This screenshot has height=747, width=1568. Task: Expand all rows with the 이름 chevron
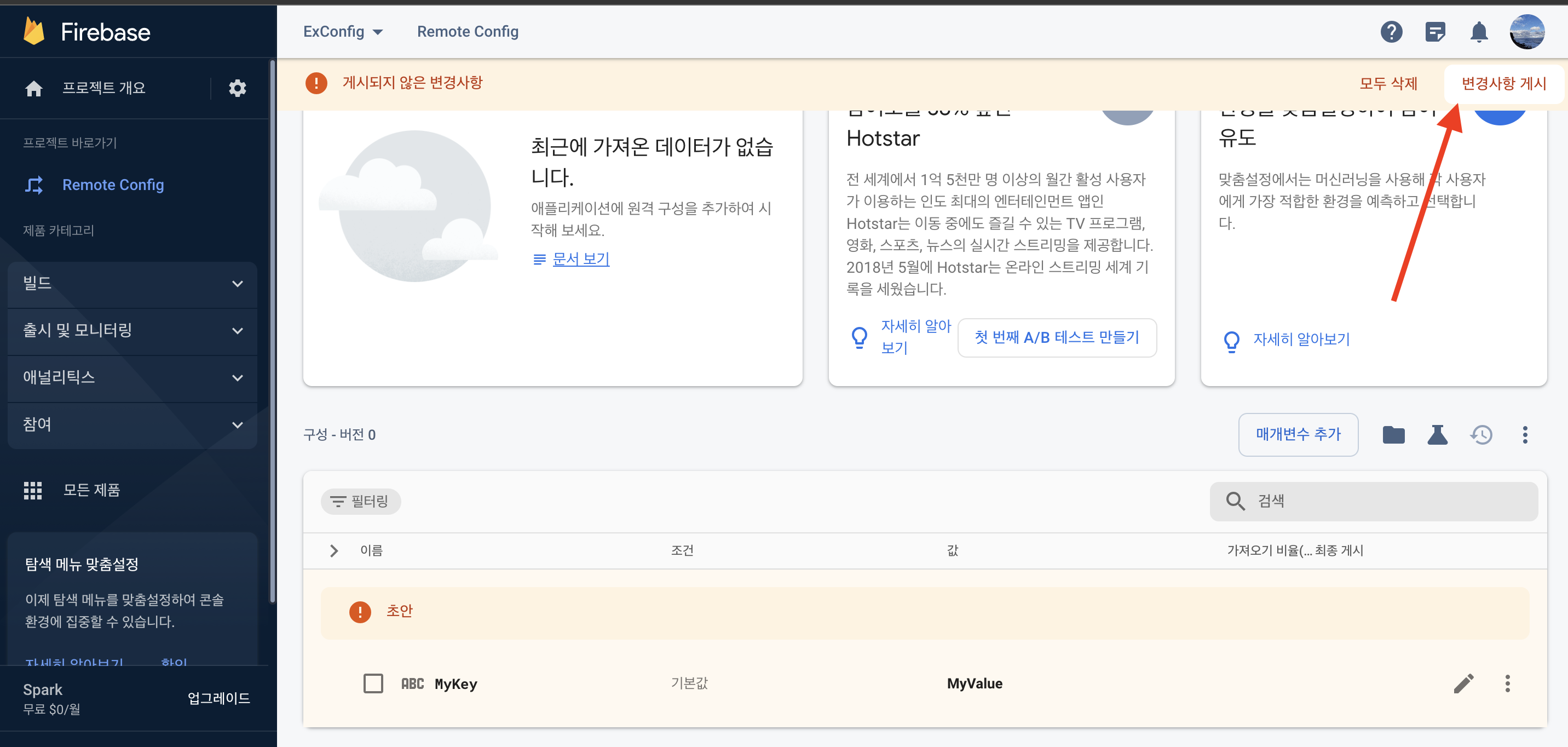tap(333, 550)
